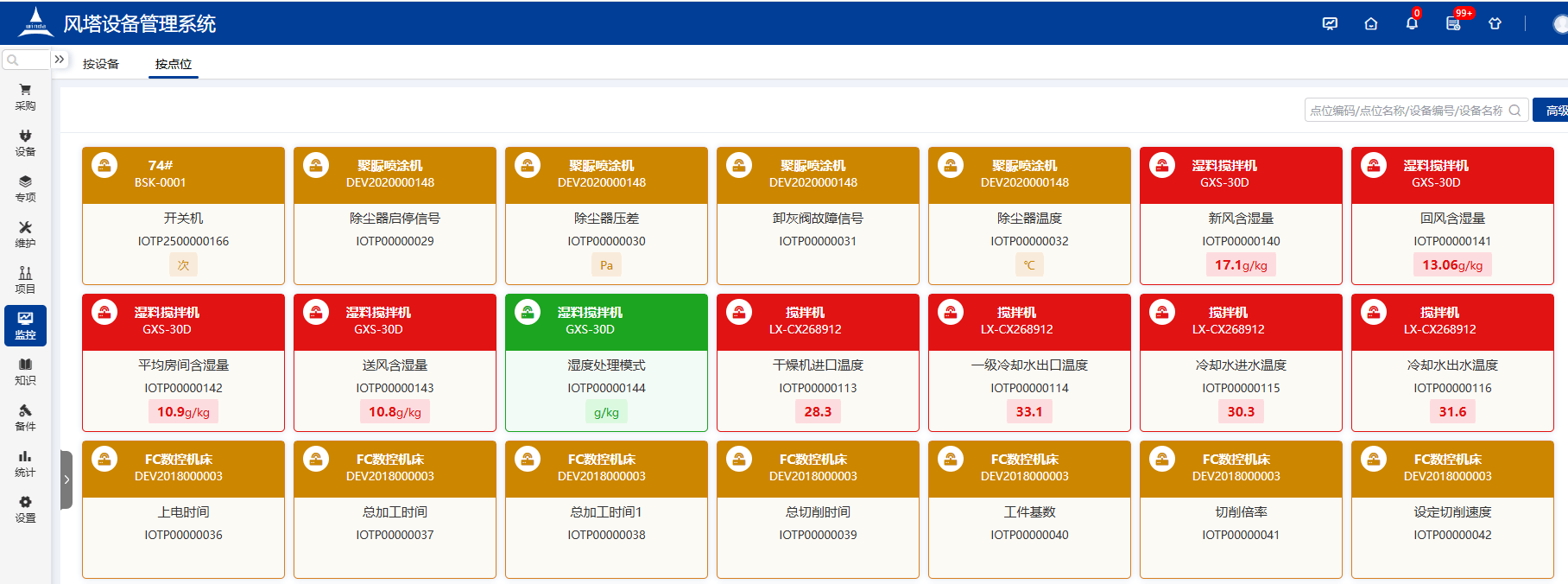Click the 除尘器压差 point name
The height and width of the screenshot is (584, 1568).
(606, 219)
